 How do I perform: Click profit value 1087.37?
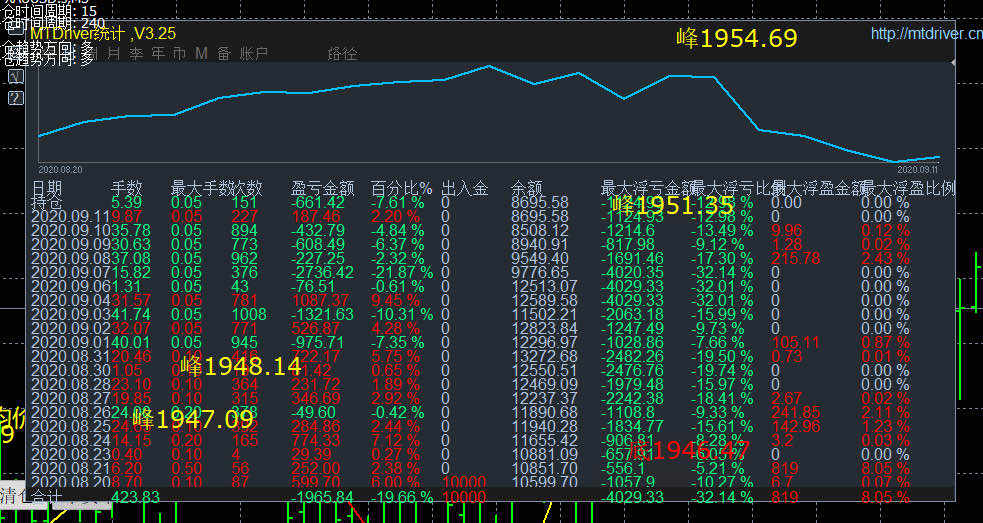[320, 300]
